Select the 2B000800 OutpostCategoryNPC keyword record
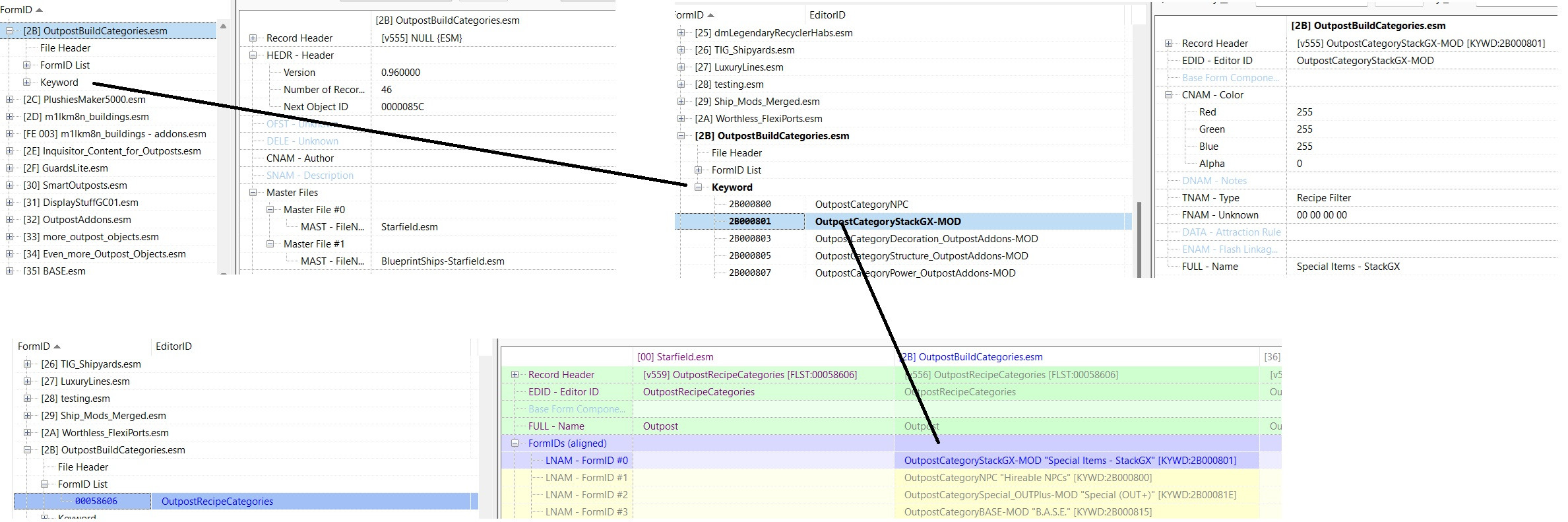Image resolution: width=1568 pixels, height=522 pixels. [903, 204]
